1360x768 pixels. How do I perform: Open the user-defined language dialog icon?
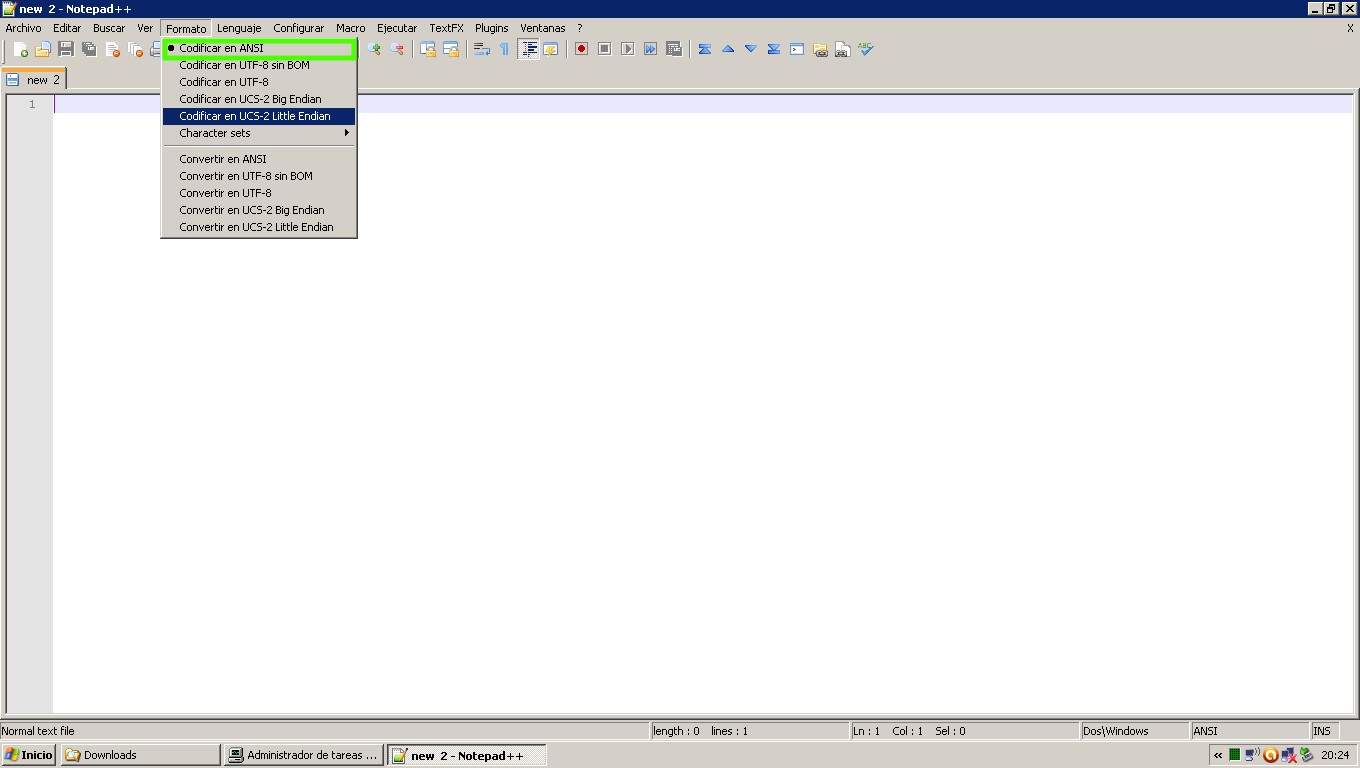click(551, 49)
